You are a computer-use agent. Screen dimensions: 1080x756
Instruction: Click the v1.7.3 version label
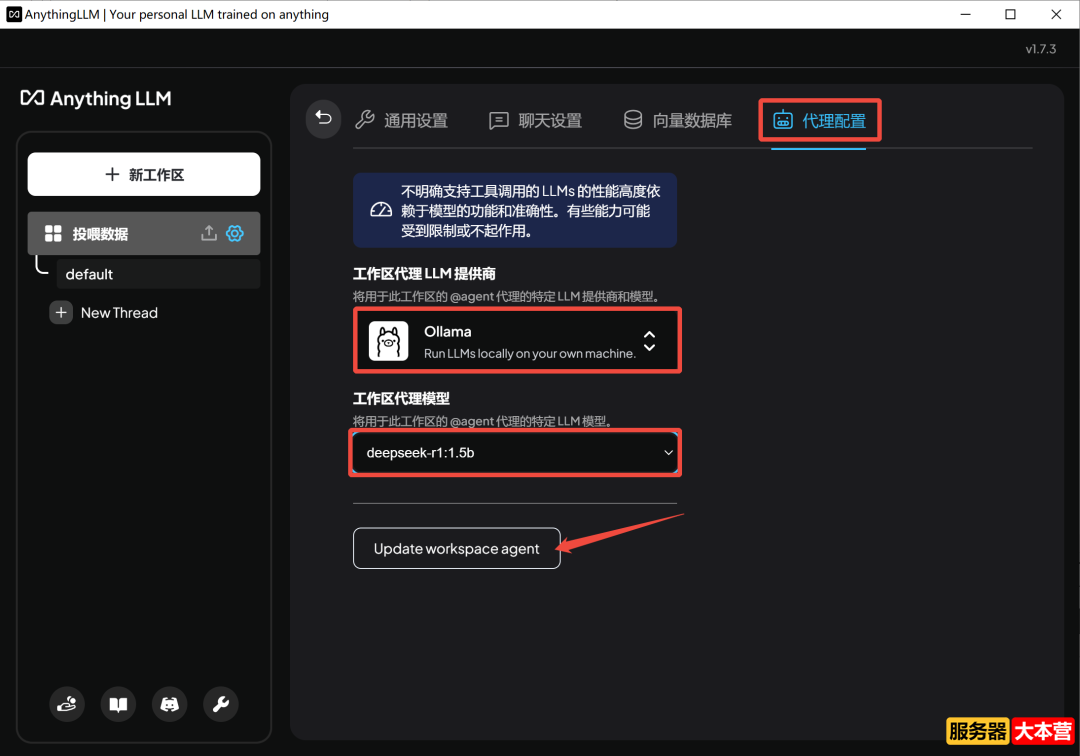(x=1040, y=49)
